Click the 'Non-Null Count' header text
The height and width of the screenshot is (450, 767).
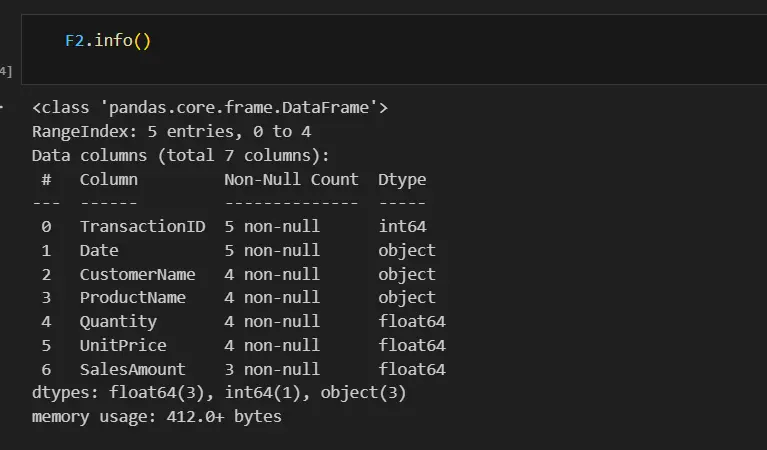coord(291,179)
